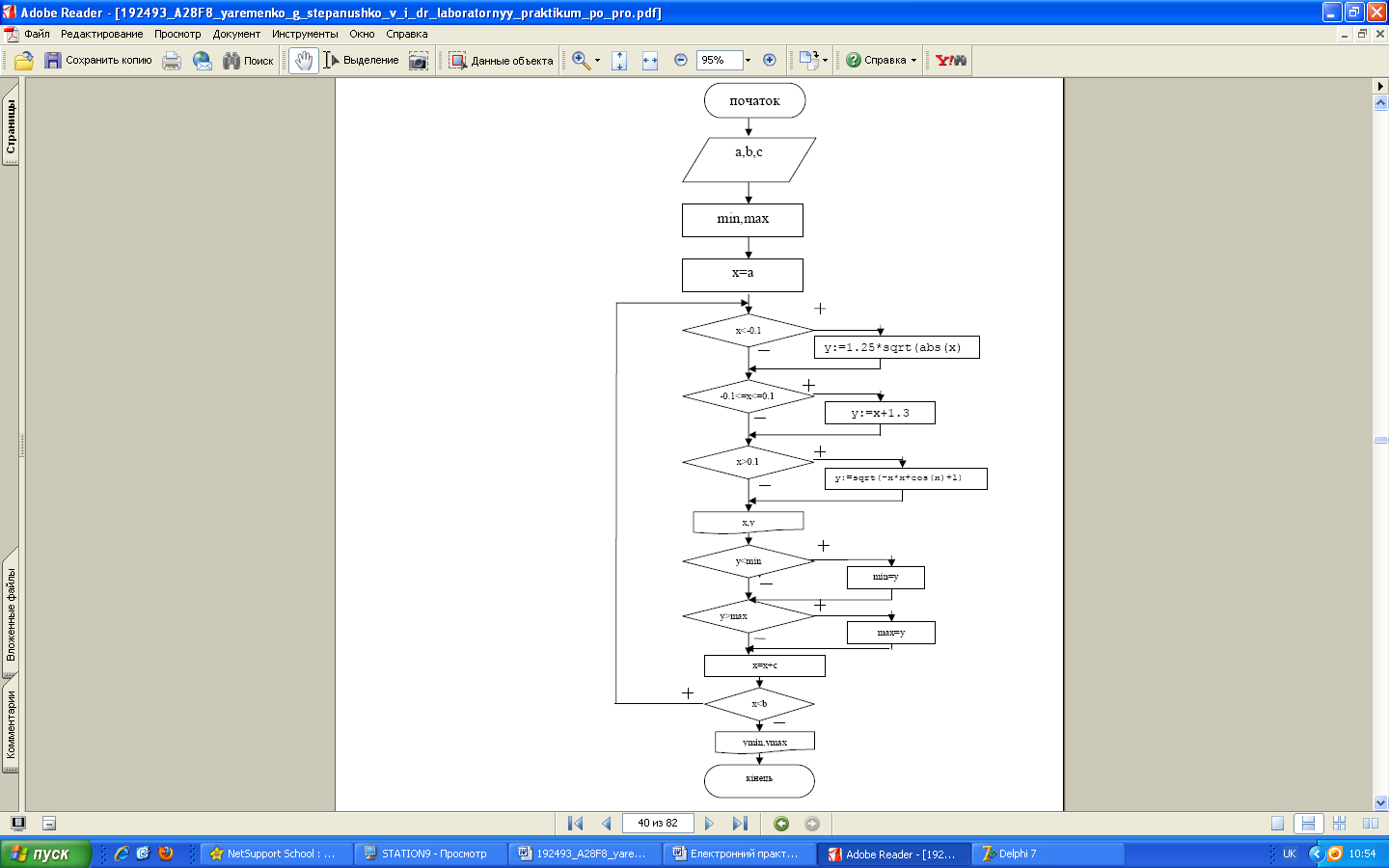Click the Yahoo search toolbar icon
The height and width of the screenshot is (868, 1389).
click(951, 60)
